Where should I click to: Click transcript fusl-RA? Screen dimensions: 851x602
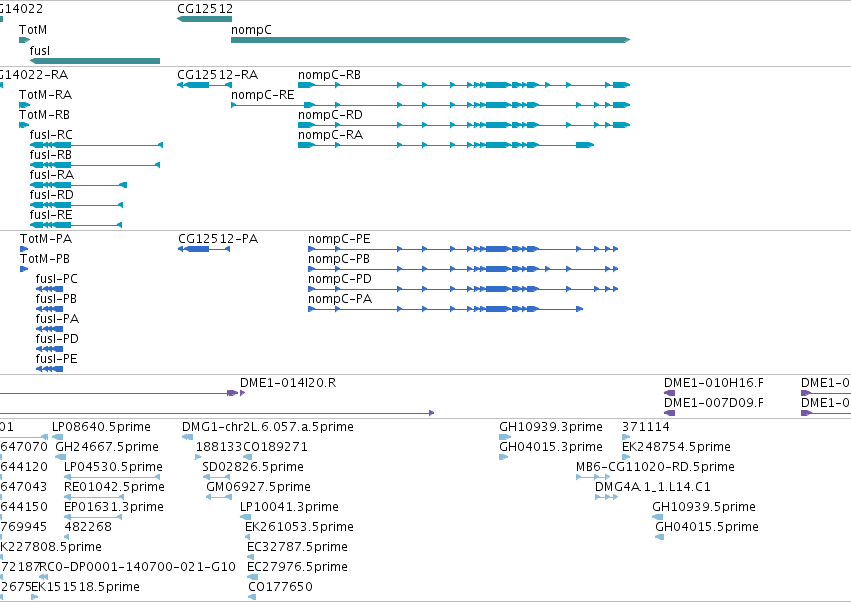(x=78, y=185)
